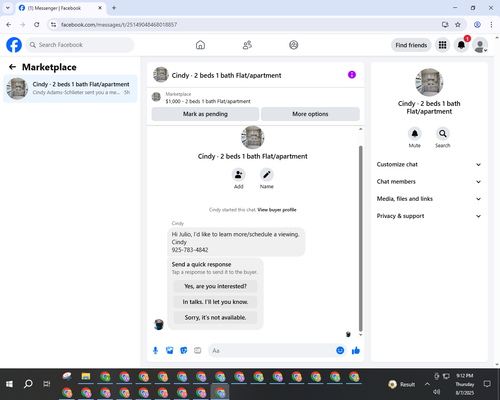500x400 pixels.
Task: Send quick response 'Yes, are you interested?'
Action: (215, 286)
